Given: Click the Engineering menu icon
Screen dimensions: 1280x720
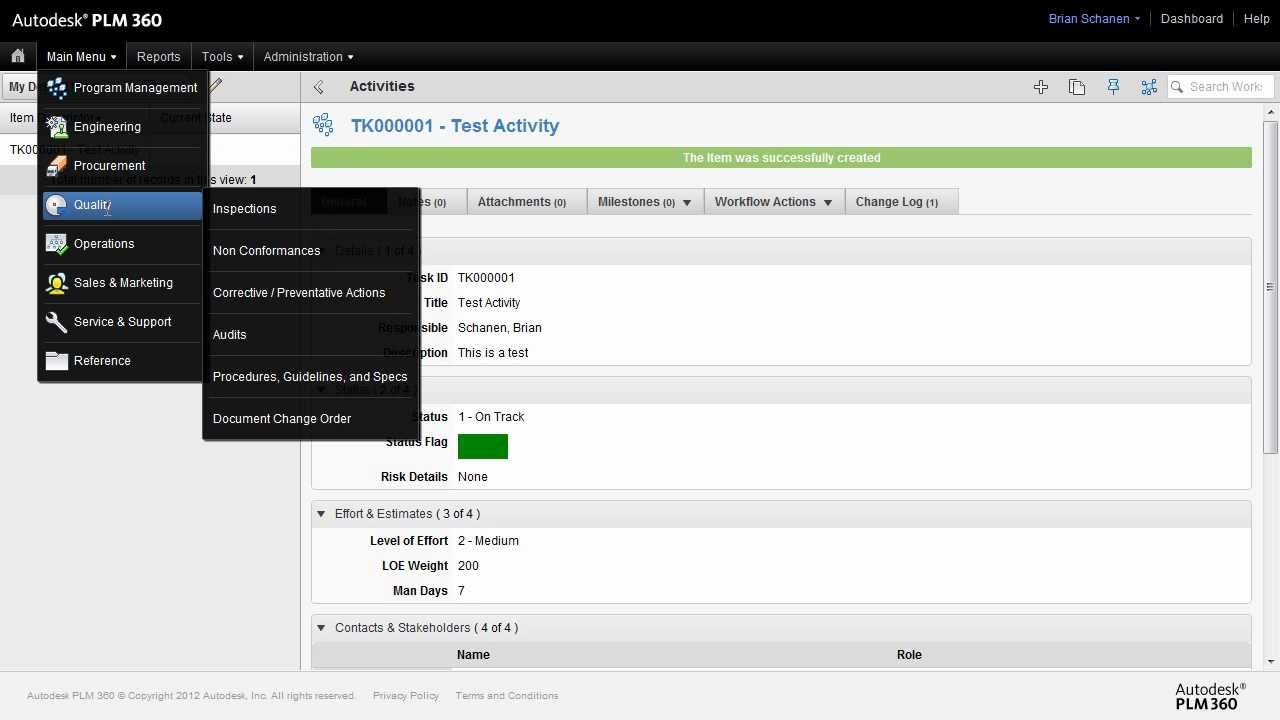Looking at the screenshot, I should [57, 127].
